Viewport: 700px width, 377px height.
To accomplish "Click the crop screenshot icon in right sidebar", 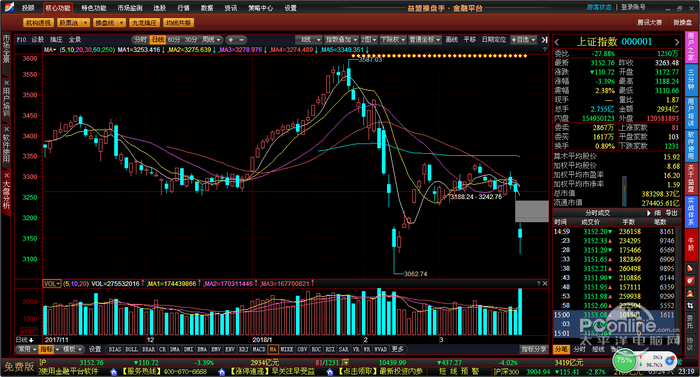I will pyautogui.click(x=690, y=306).
